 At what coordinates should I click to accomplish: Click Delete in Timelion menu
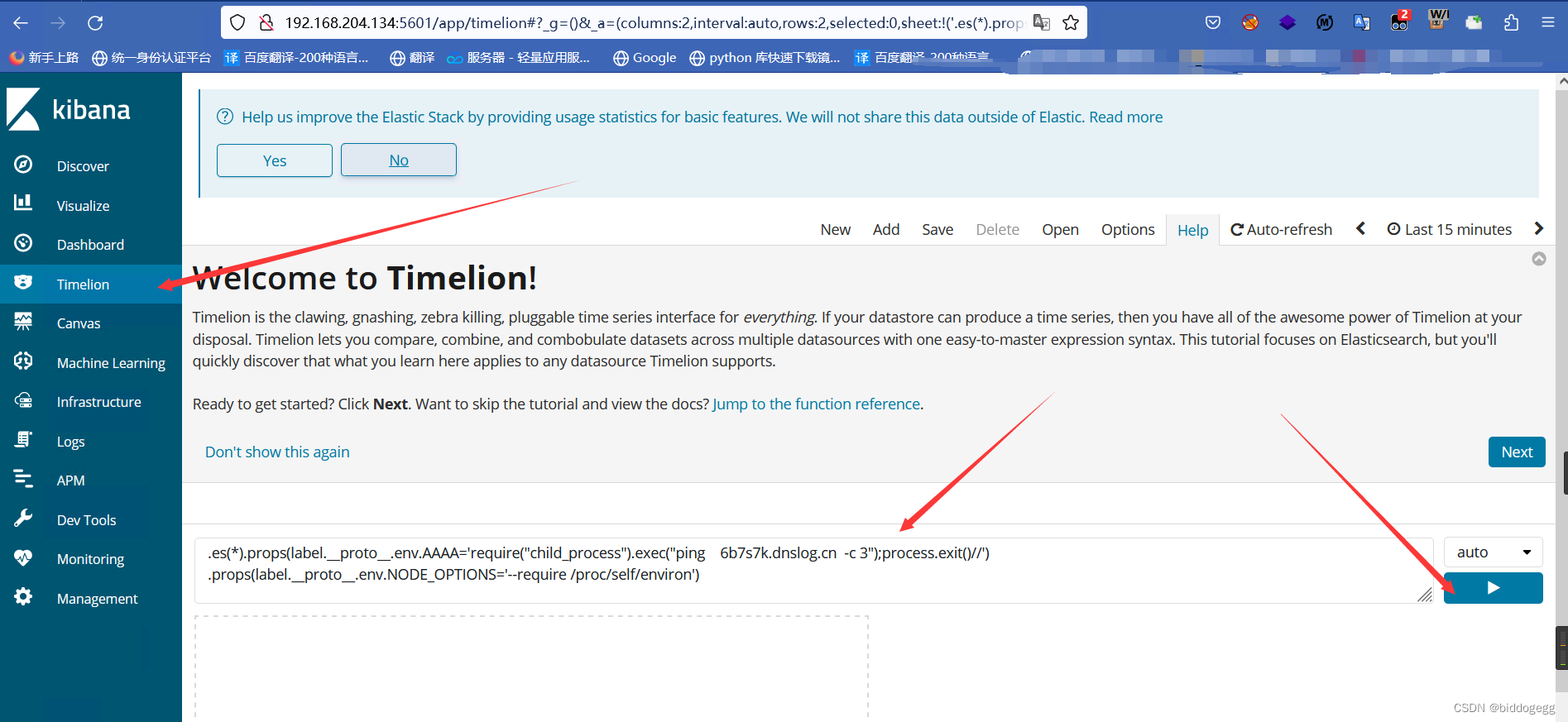(x=997, y=230)
